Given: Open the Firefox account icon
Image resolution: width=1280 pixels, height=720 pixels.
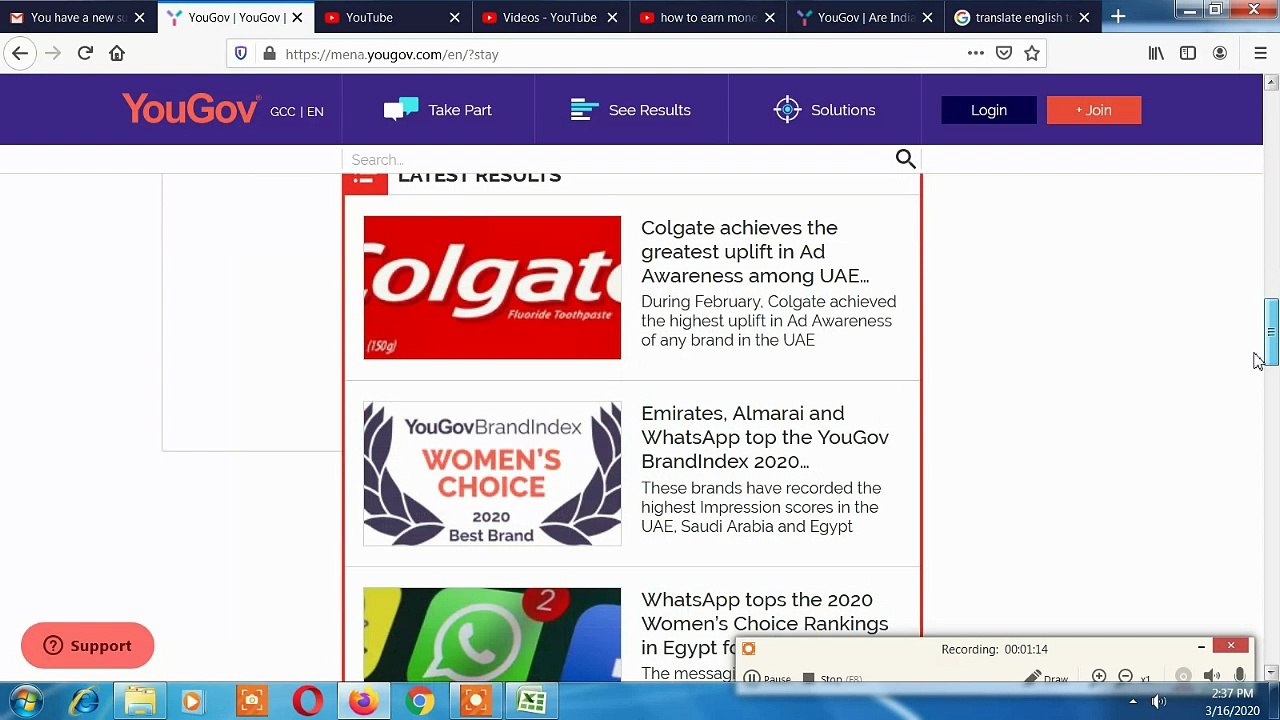Looking at the screenshot, I should pyautogui.click(x=1220, y=53).
